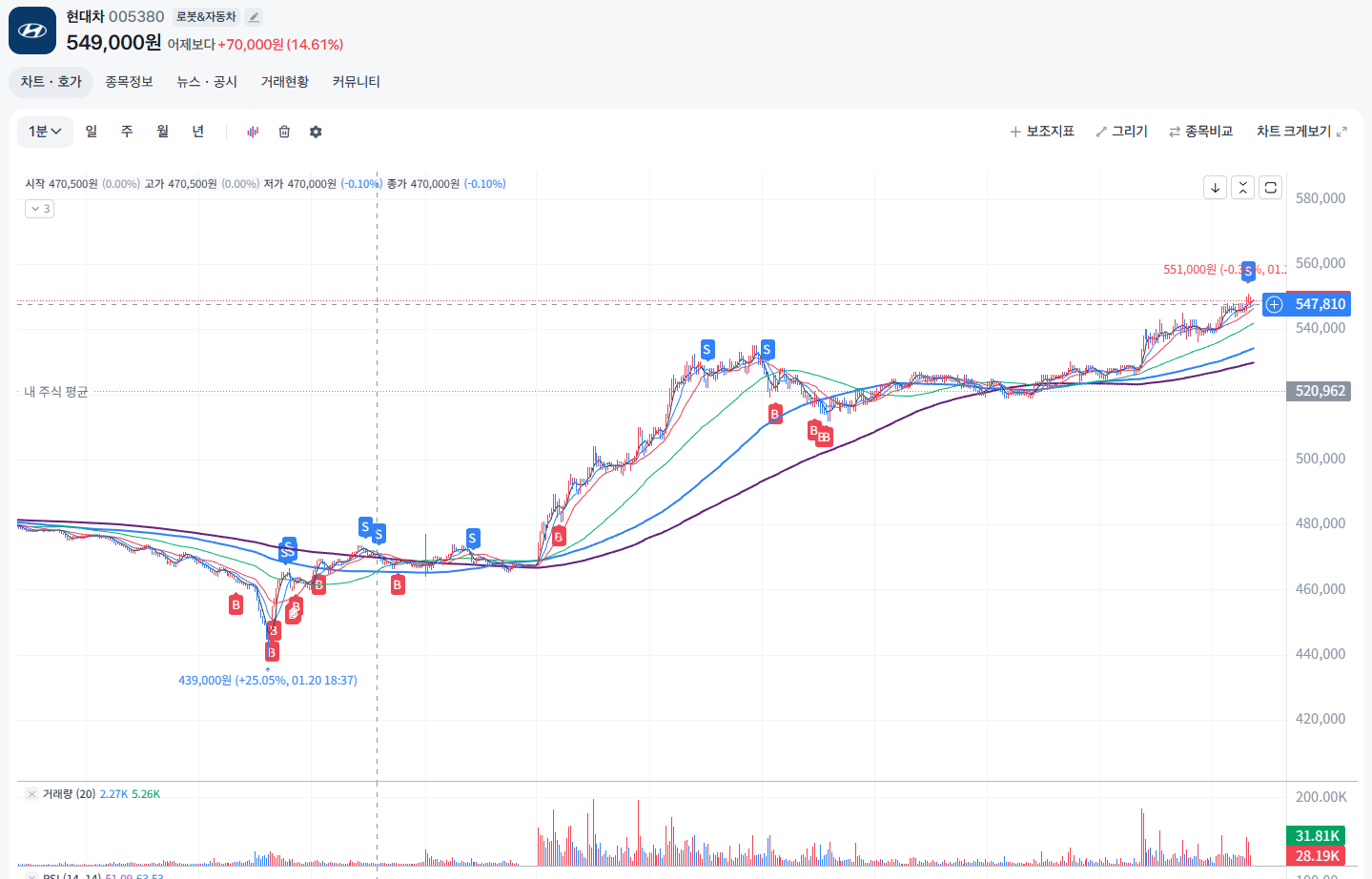Click the 200.00K volume axis label

[x=1321, y=797]
